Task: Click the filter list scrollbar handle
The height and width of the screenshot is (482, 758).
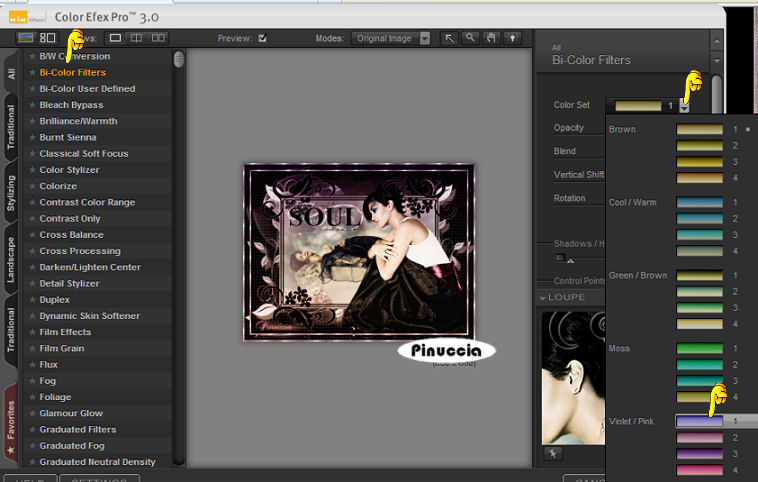Action: click(179, 59)
